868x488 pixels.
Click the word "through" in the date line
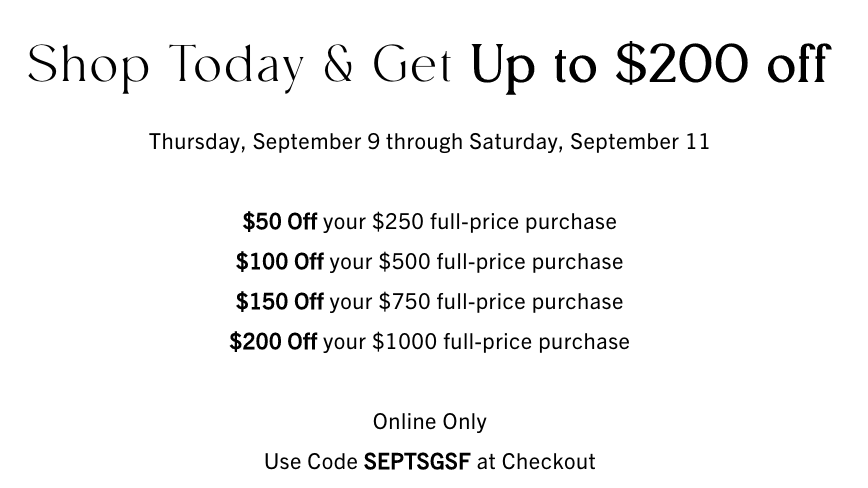[x=425, y=142]
